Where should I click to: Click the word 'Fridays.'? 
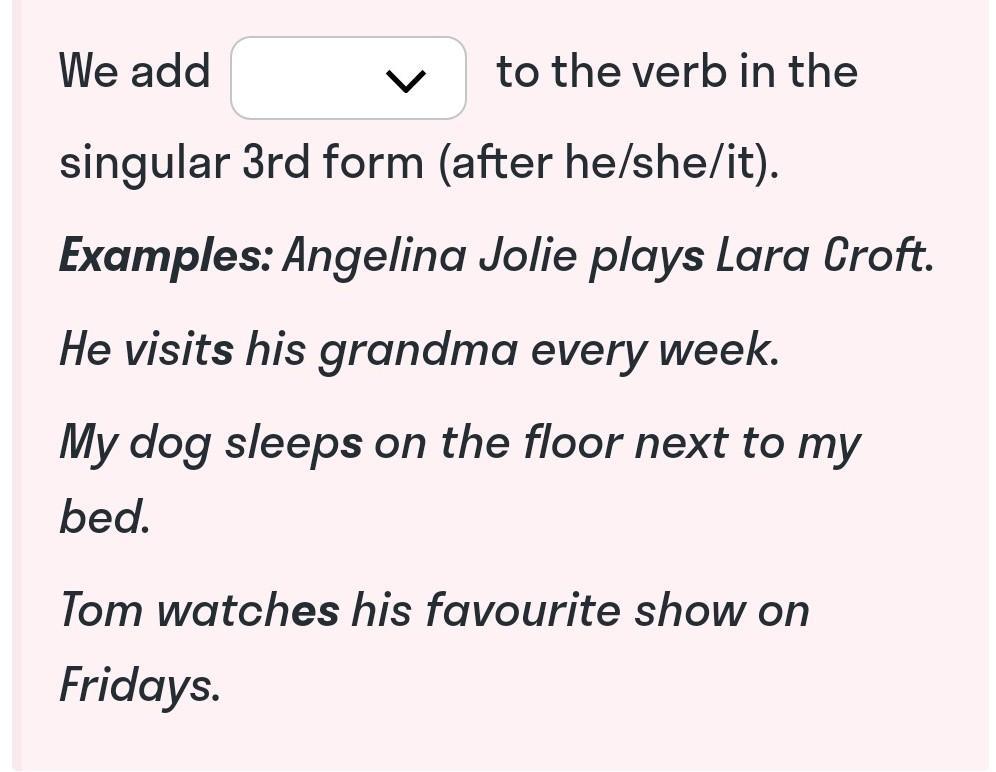tap(140, 686)
